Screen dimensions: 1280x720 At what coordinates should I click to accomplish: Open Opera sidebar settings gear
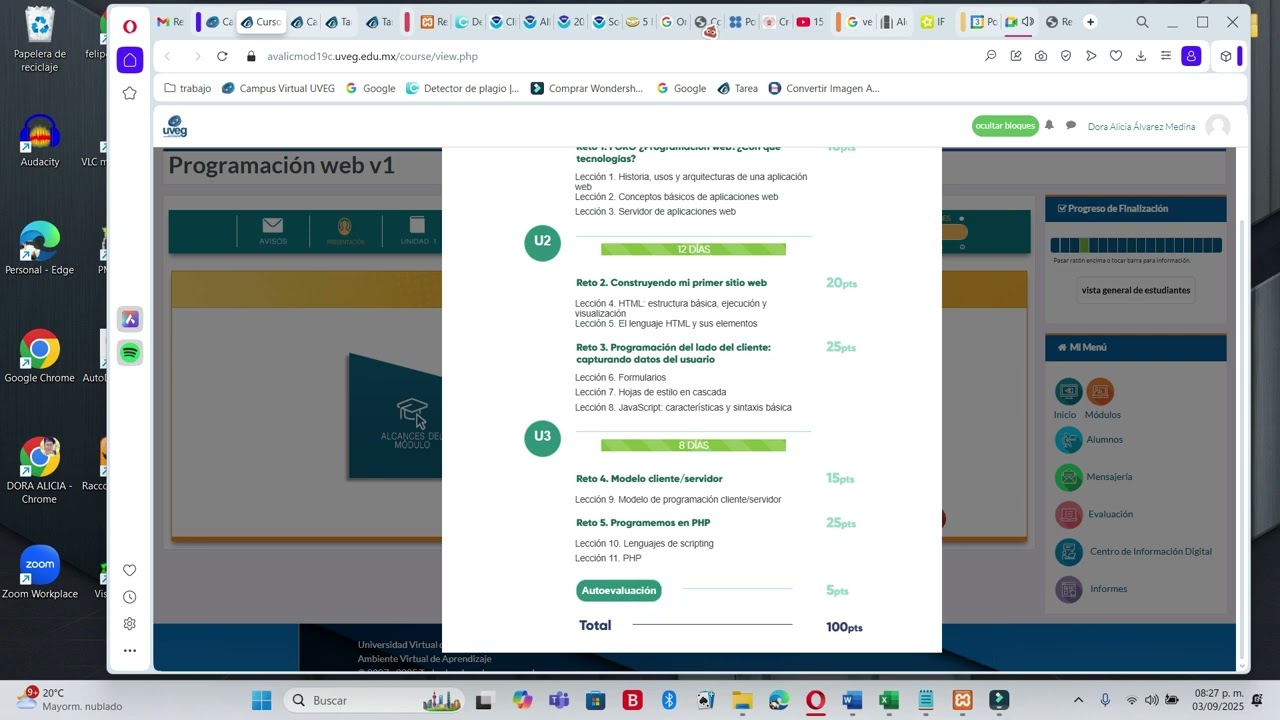(130, 624)
